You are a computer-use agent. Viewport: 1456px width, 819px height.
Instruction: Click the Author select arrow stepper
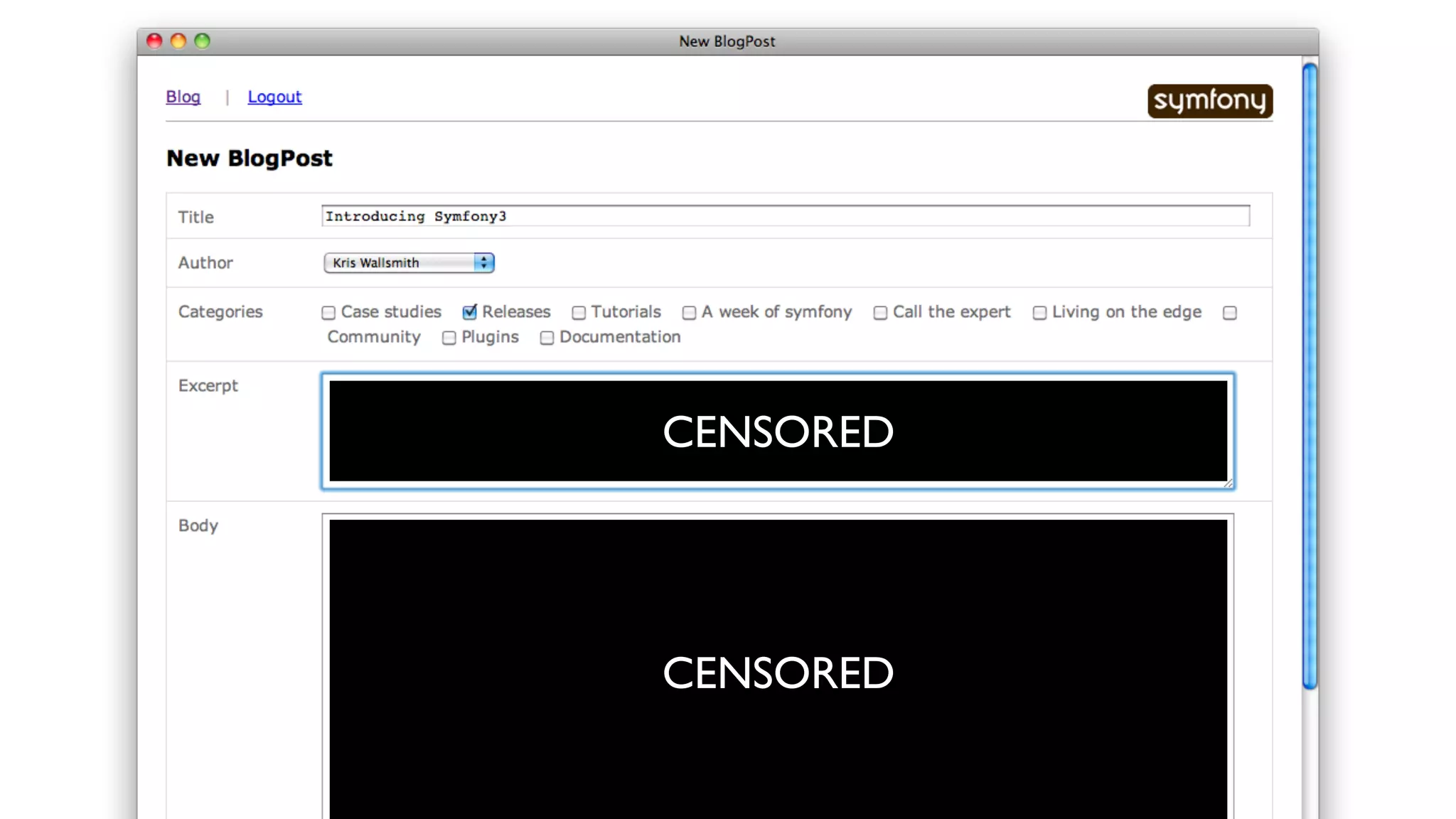(484, 263)
